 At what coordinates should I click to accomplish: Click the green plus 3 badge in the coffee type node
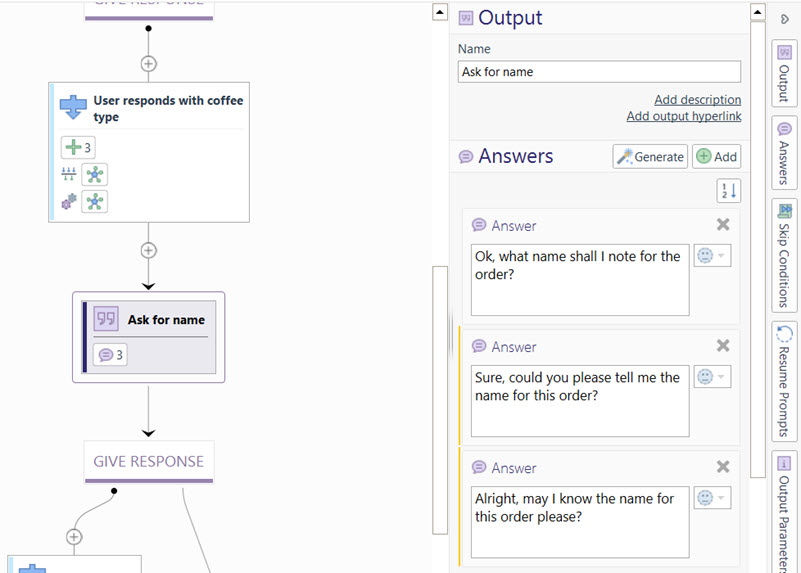pos(77,148)
